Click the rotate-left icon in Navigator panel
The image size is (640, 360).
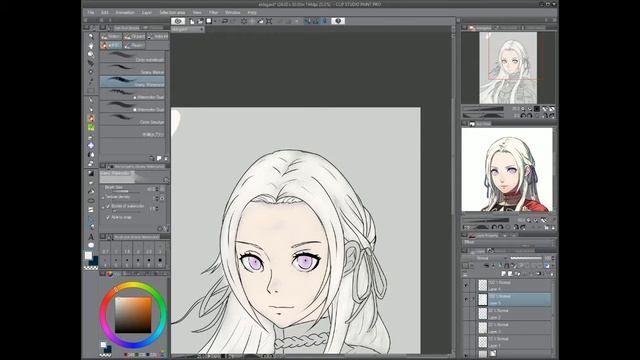[523, 116]
